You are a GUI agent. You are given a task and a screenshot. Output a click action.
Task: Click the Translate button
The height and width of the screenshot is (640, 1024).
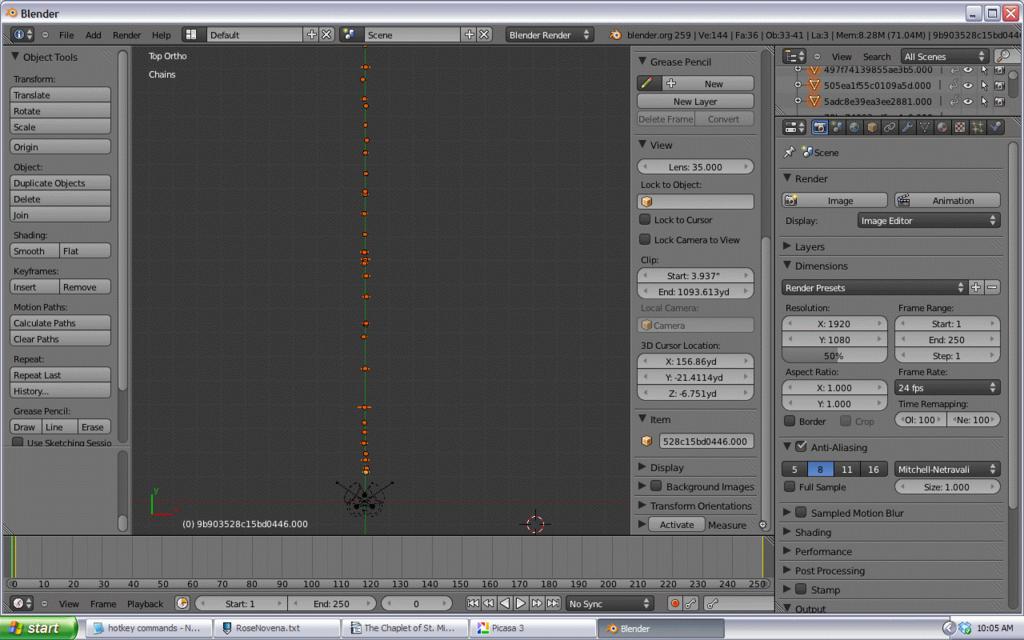[x=60, y=95]
